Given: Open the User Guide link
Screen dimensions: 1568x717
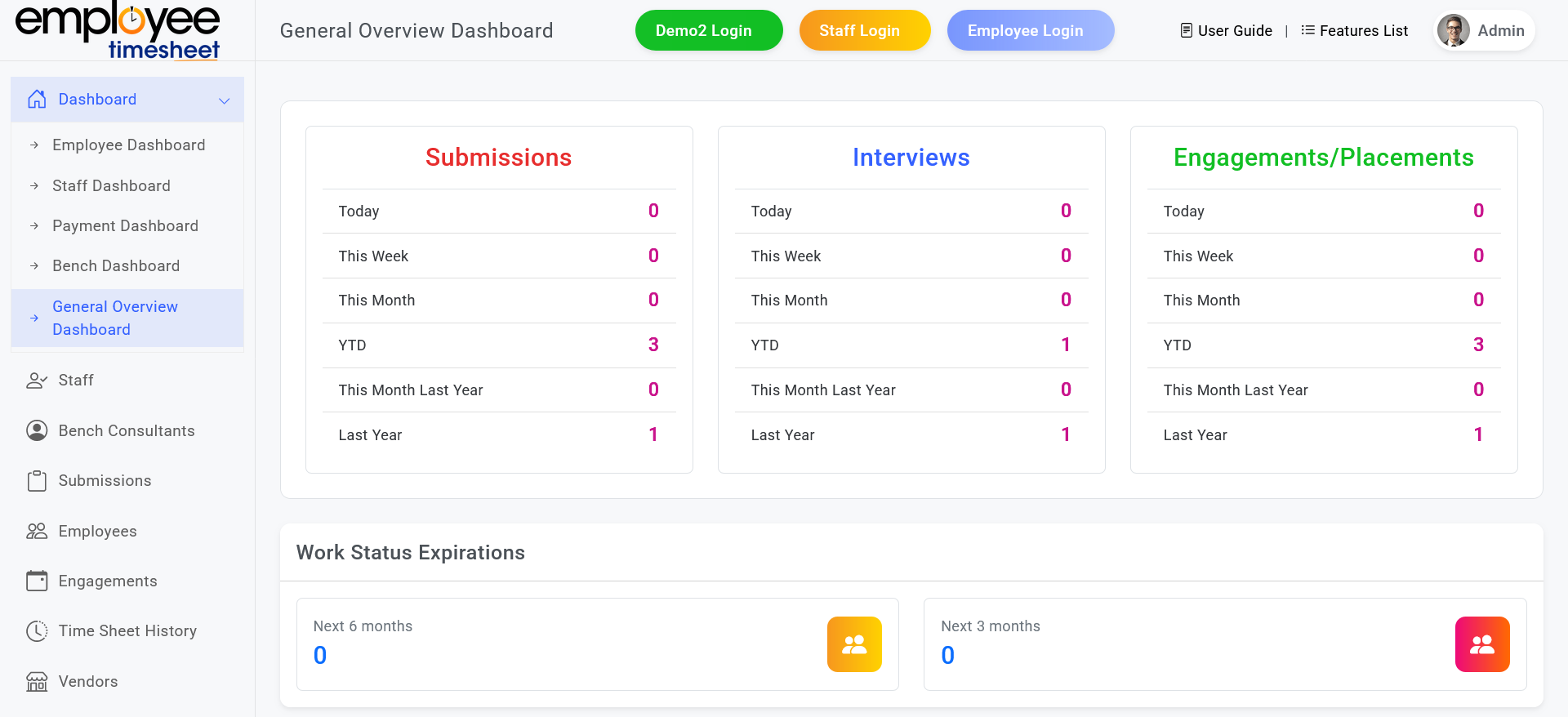Looking at the screenshot, I should pyautogui.click(x=1227, y=31).
